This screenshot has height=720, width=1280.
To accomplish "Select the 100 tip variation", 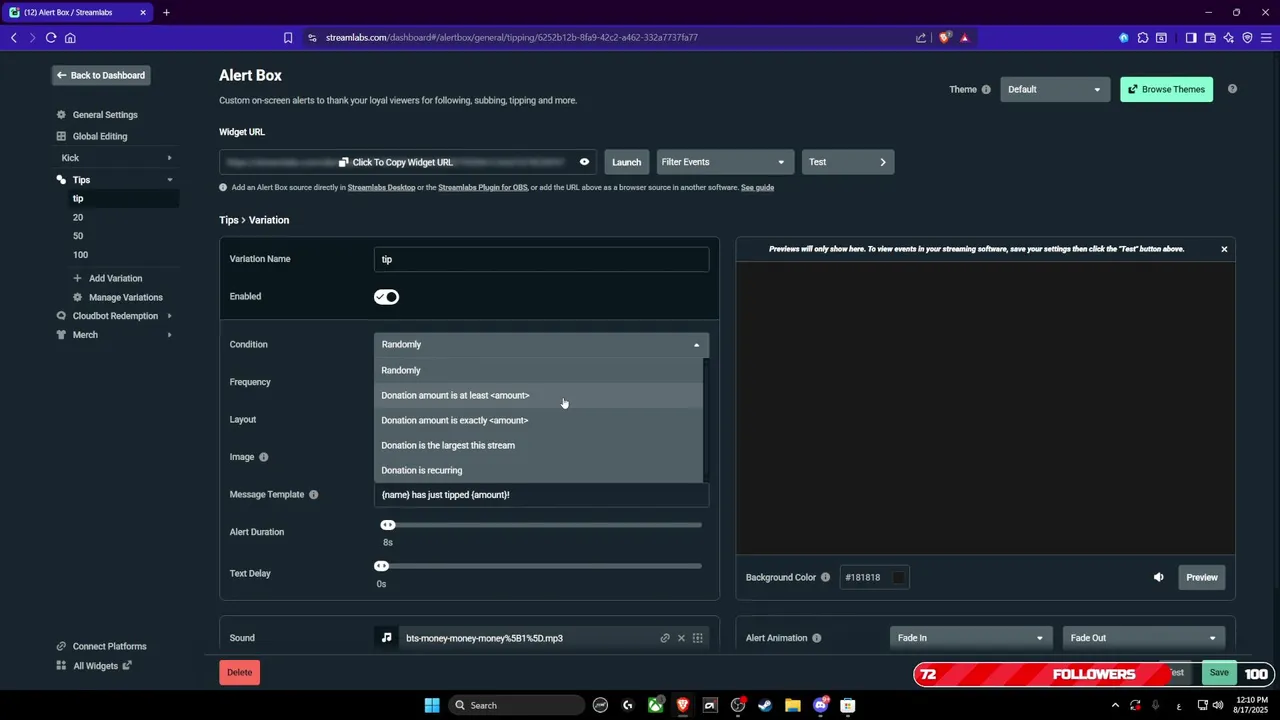I will 81,255.
